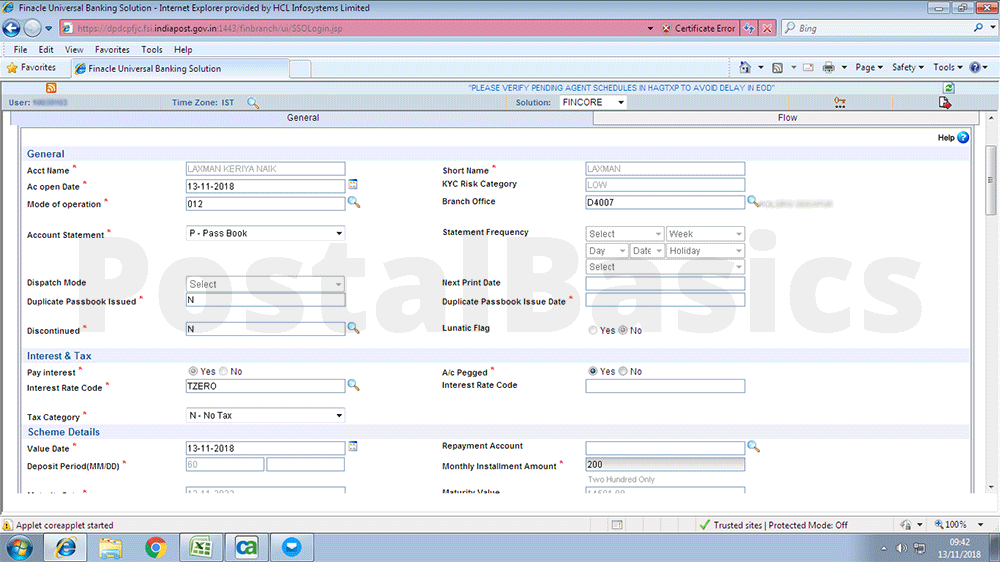Expand the Tax Category dropdown
Screen dimensions: 1000x562
pos(265,415)
